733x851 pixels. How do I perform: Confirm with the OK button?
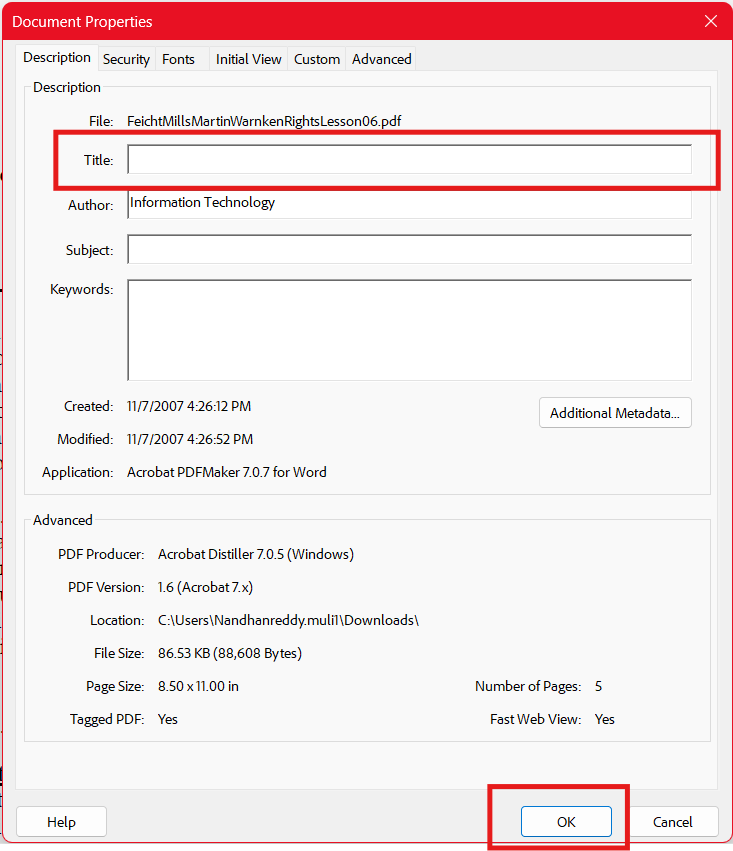(566, 822)
